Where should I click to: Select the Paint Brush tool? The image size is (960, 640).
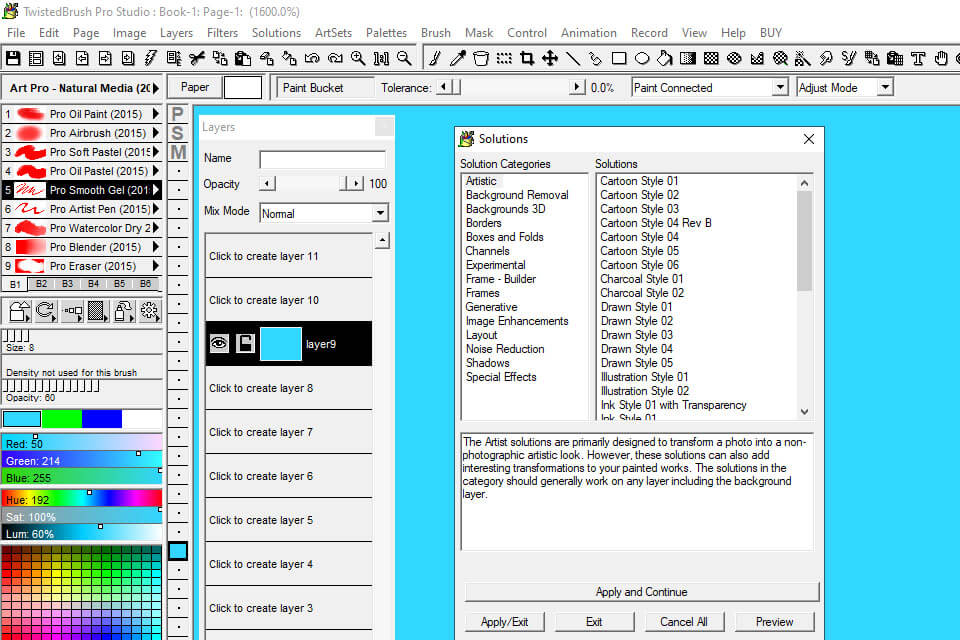point(435,58)
